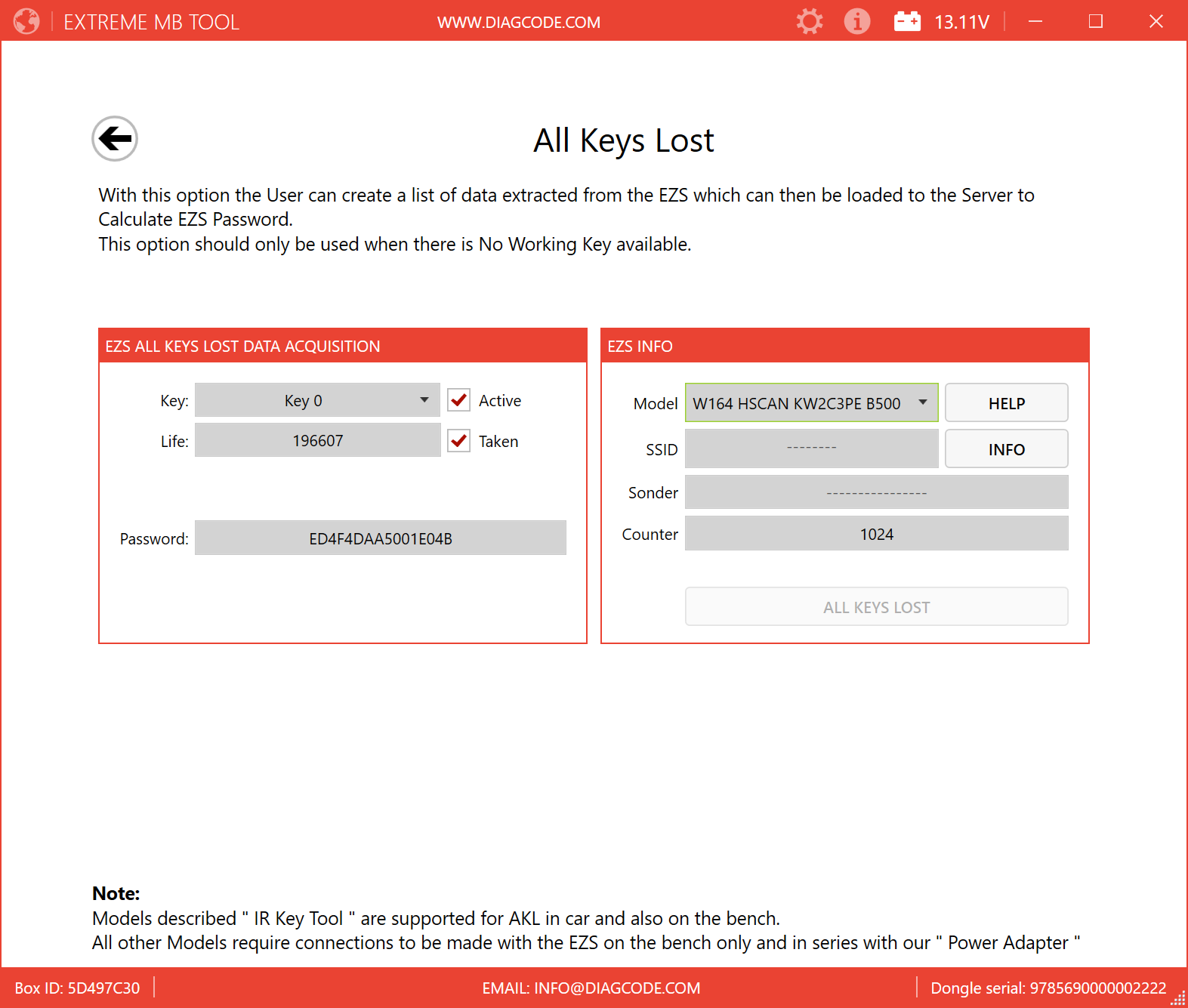Open settings via the gear icon
The width and height of the screenshot is (1188, 1008).
pyautogui.click(x=809, y=21)
